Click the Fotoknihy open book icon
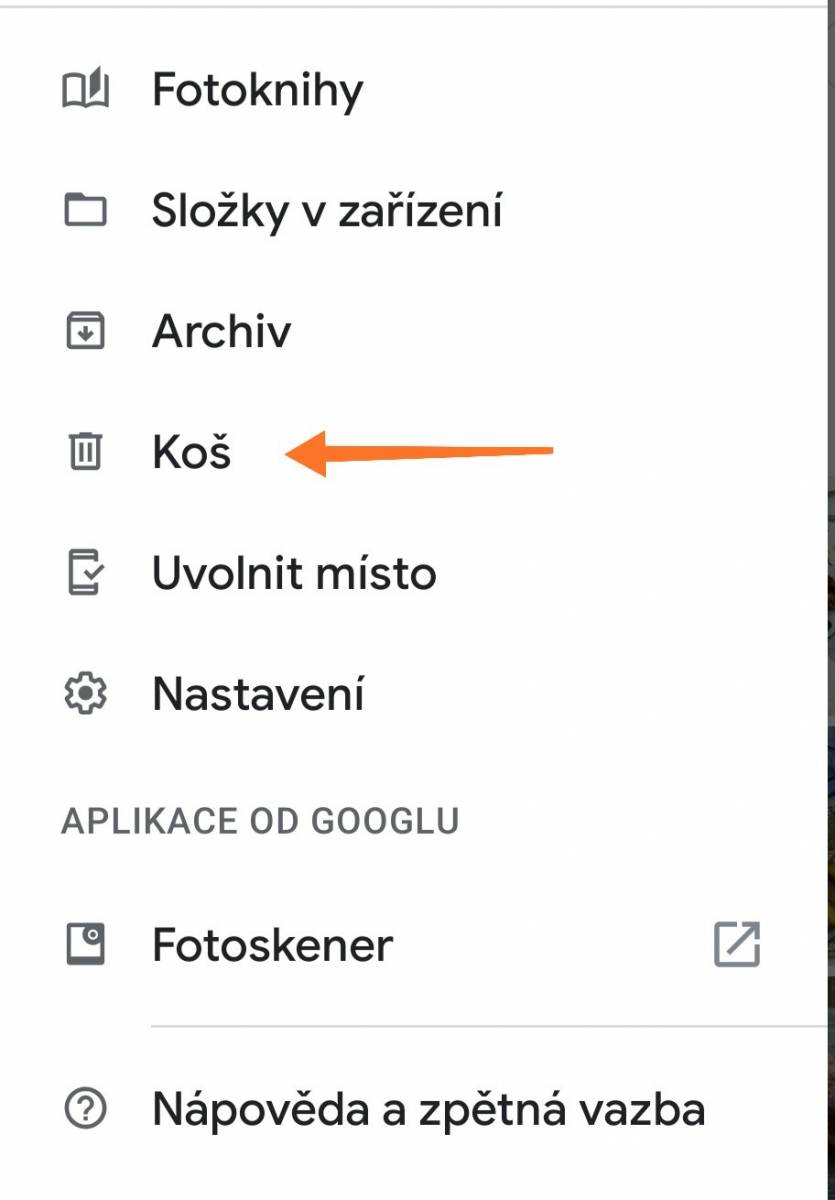 85,91
